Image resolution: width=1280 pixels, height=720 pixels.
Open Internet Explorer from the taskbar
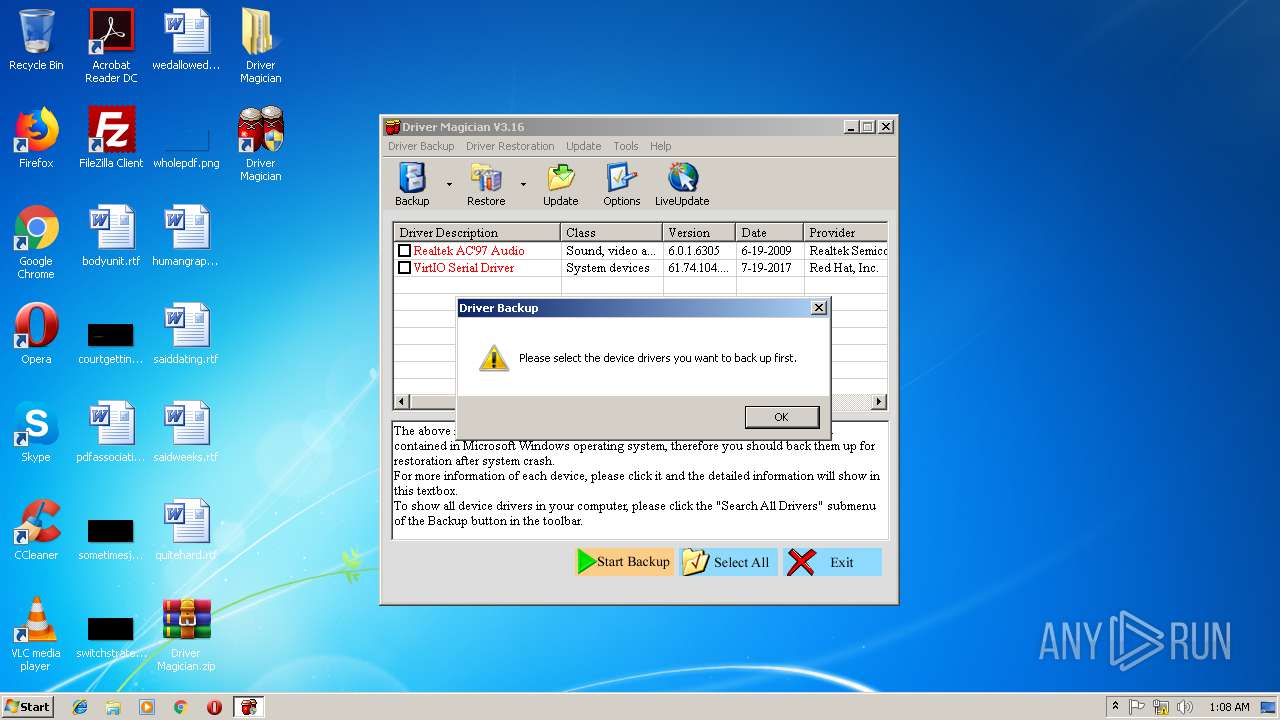[x=80, y=707]
